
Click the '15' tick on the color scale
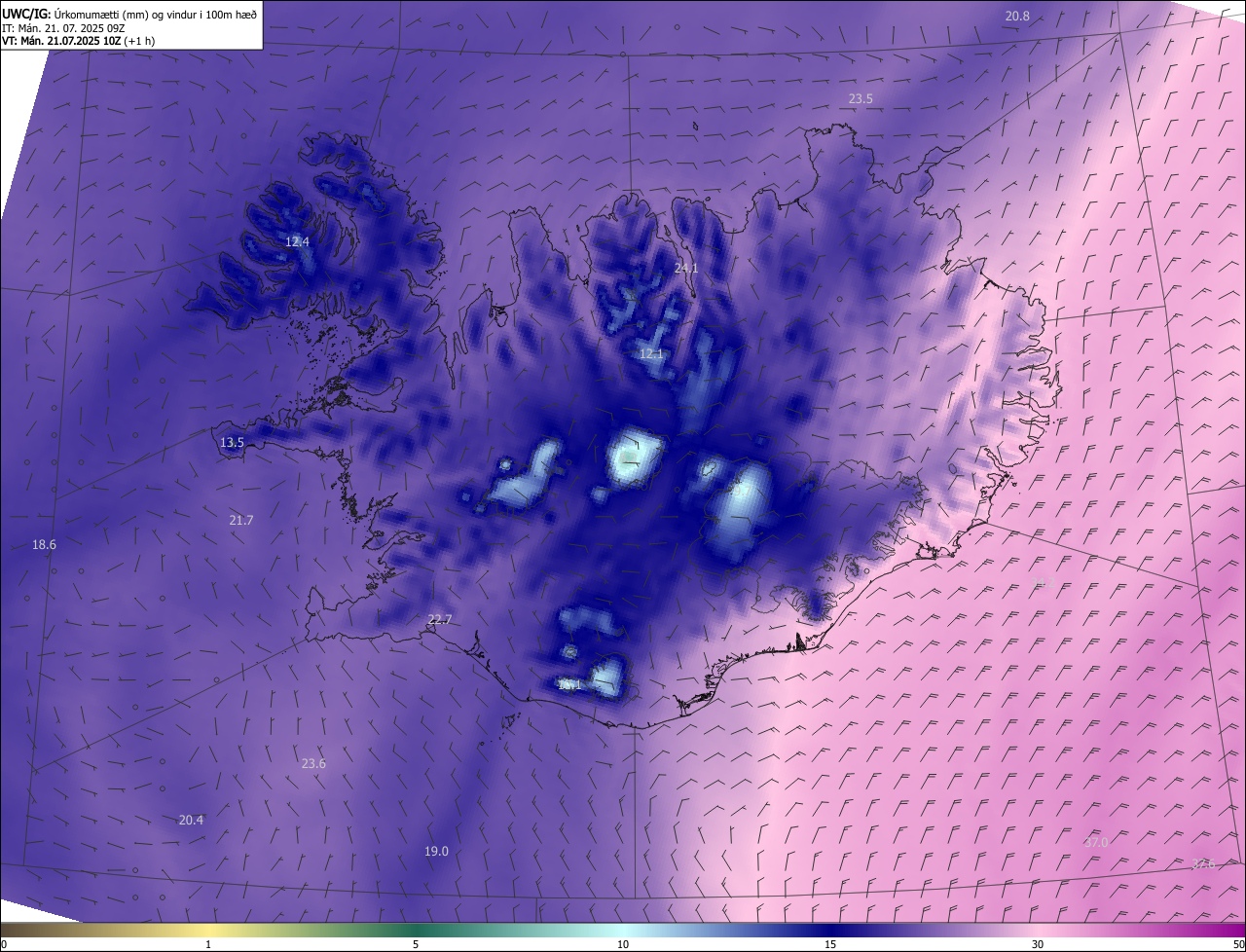(830, 944)
